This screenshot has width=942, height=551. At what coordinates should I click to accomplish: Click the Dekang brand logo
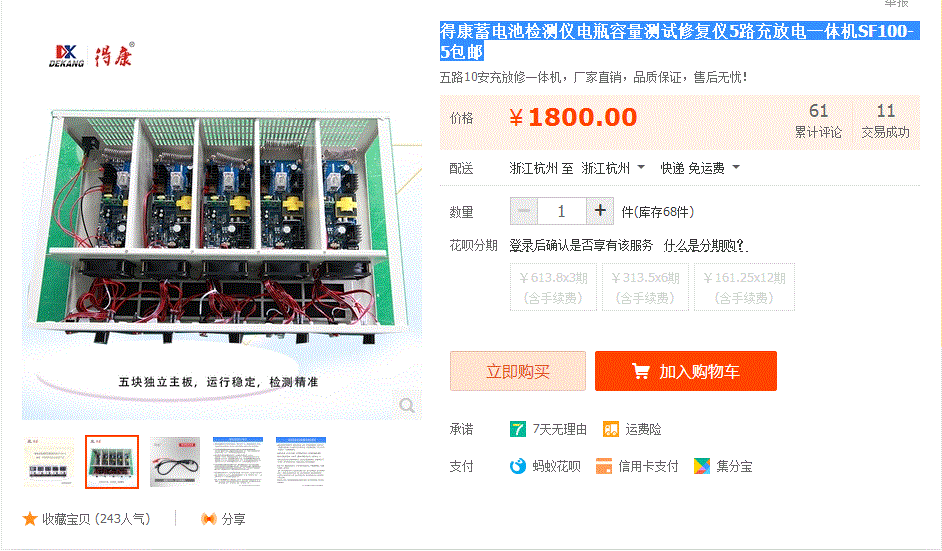coord(91,55)
